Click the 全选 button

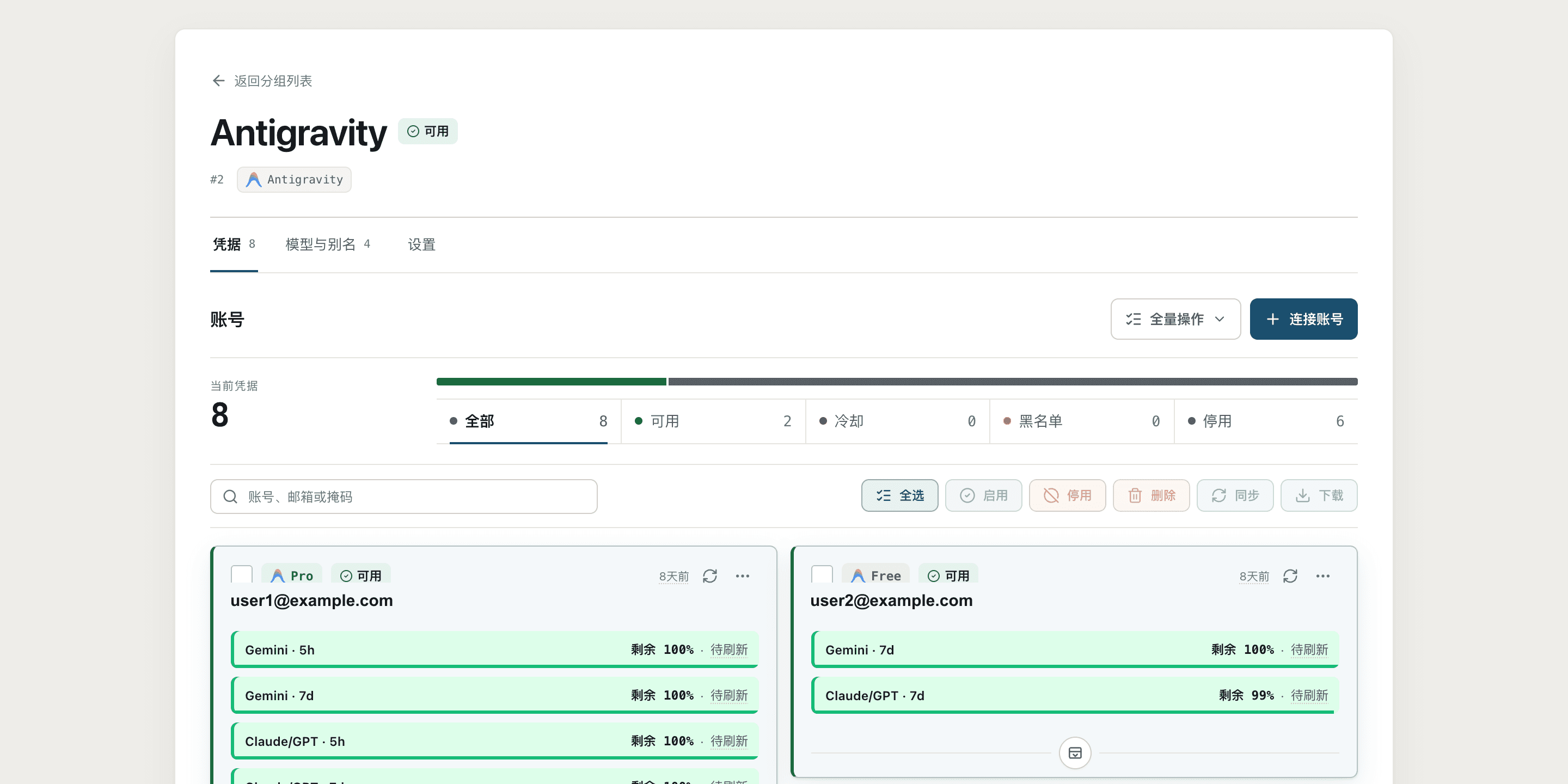pyautogui.click(x=899, y=495)
